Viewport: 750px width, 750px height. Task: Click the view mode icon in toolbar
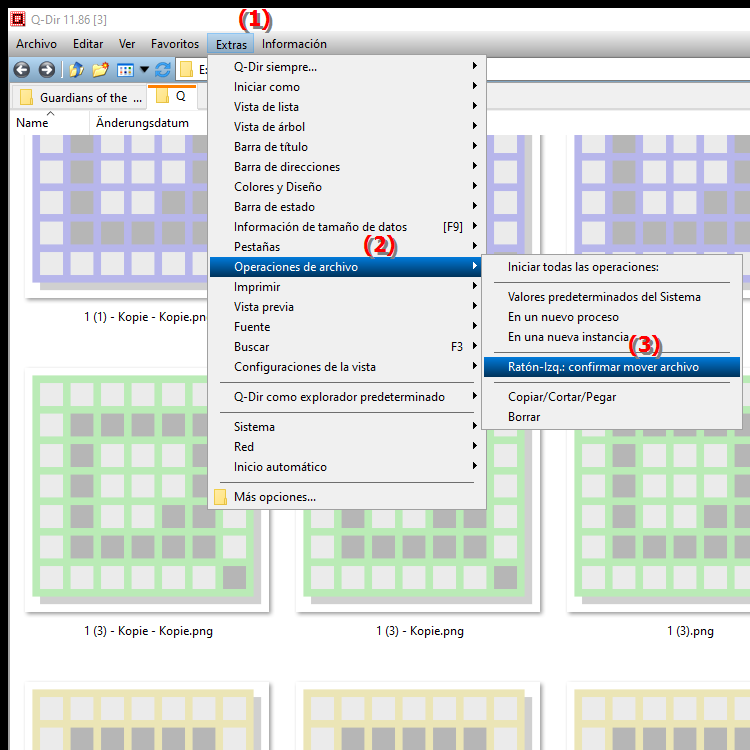[125, 70]
